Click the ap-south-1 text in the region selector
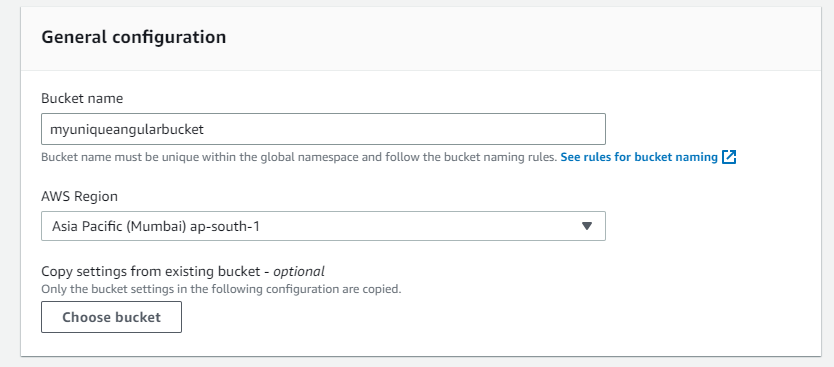Image resolution: width=834 pixels, height=367 pixels. (224, 227)
